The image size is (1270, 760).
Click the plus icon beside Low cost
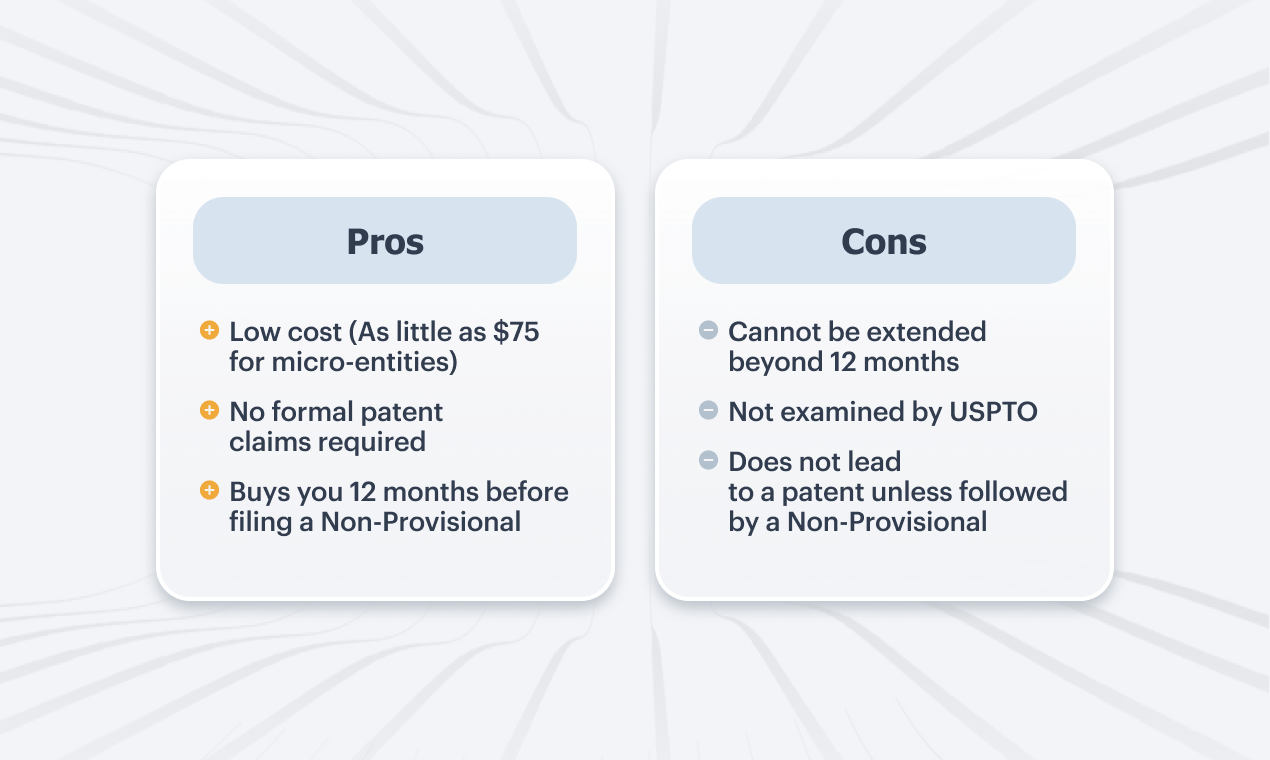pyautogui.click(x=209, y=329)
